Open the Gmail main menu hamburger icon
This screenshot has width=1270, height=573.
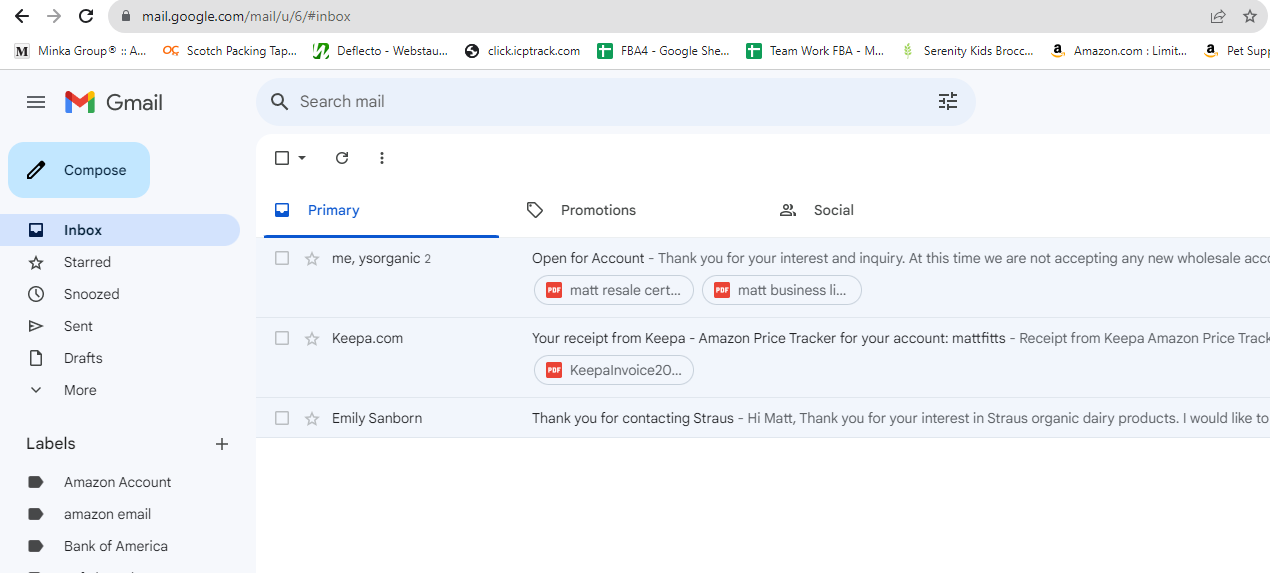click(x=36, y=102)
